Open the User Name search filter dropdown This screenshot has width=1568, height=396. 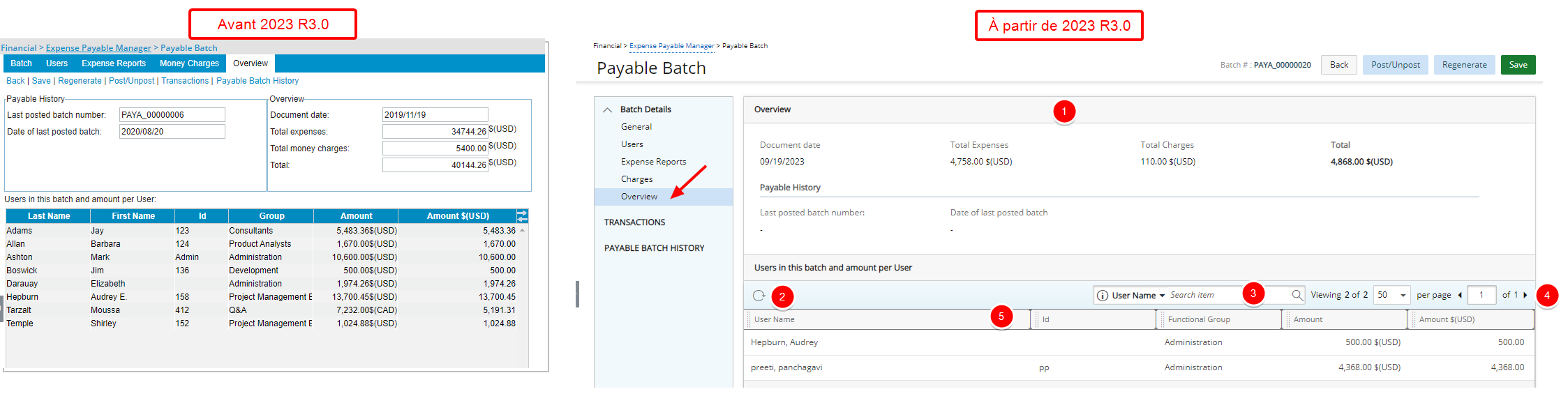point(1138,296)
